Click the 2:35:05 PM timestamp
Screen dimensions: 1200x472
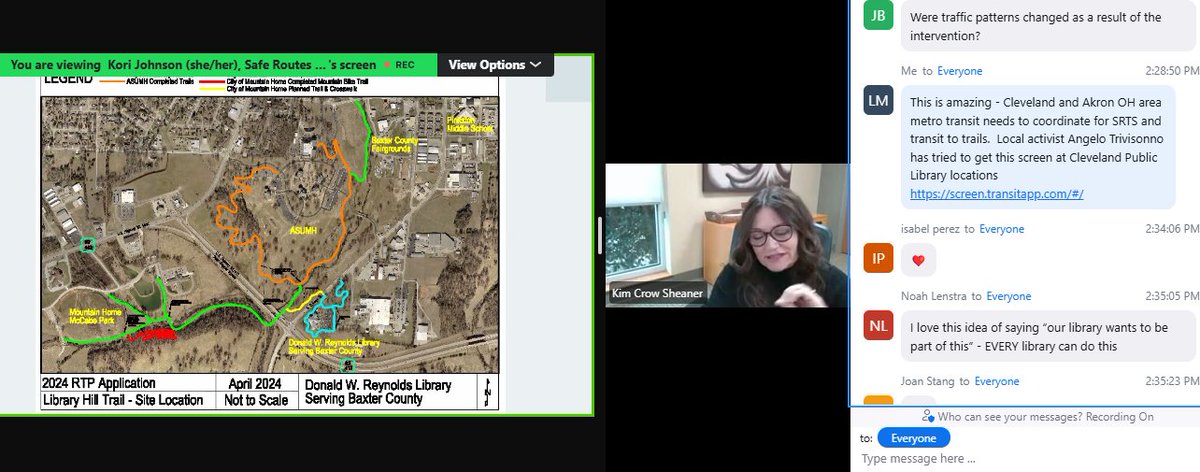1171,296
